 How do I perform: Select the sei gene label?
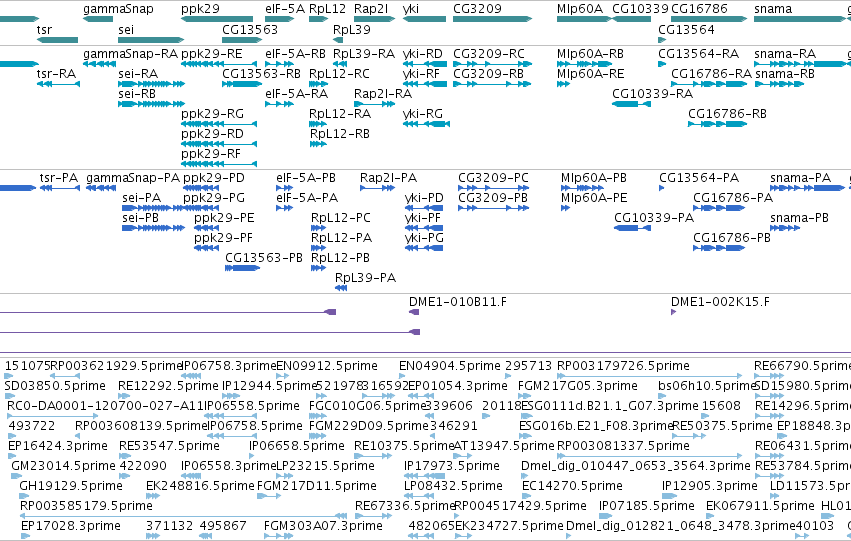[x=126, y=29]
